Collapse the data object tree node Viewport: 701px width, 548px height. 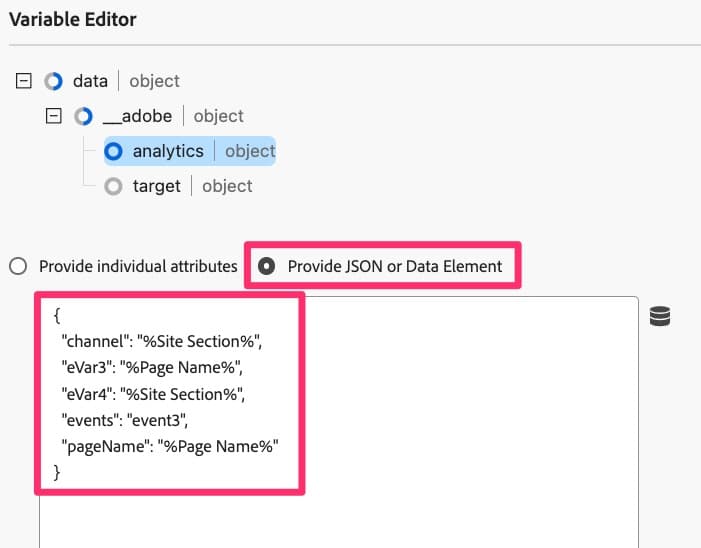[25, 82]
